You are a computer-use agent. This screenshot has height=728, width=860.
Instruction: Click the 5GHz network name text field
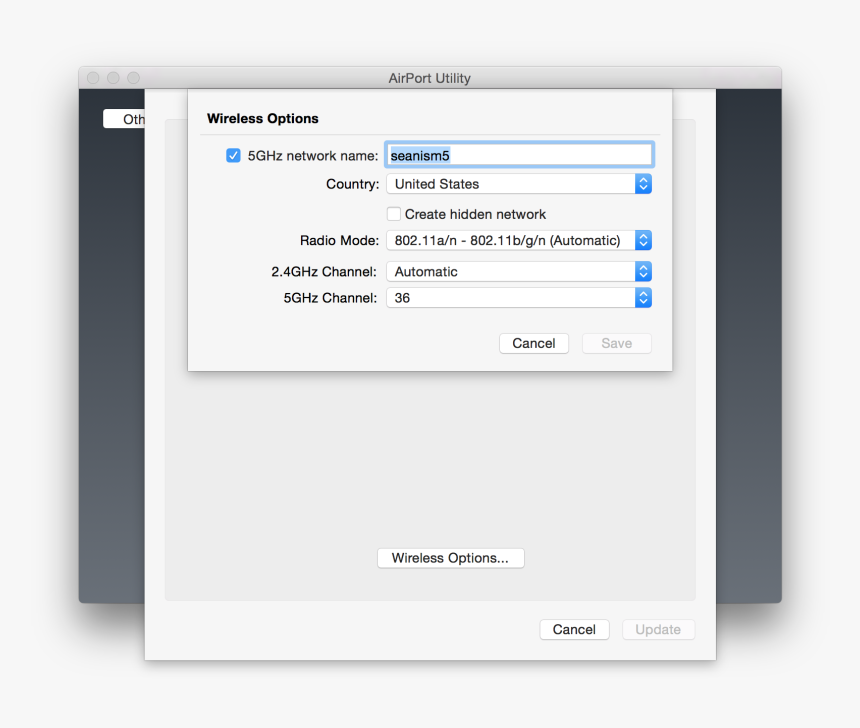519,155
